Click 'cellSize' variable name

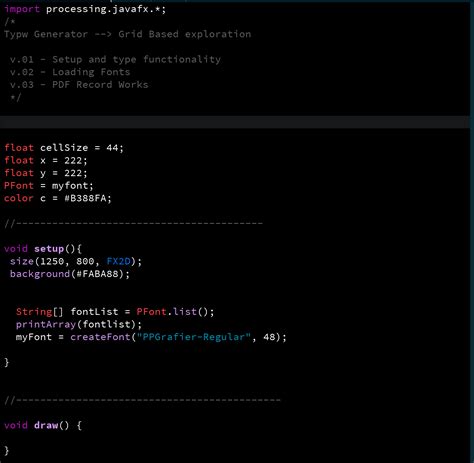point(64,148)
